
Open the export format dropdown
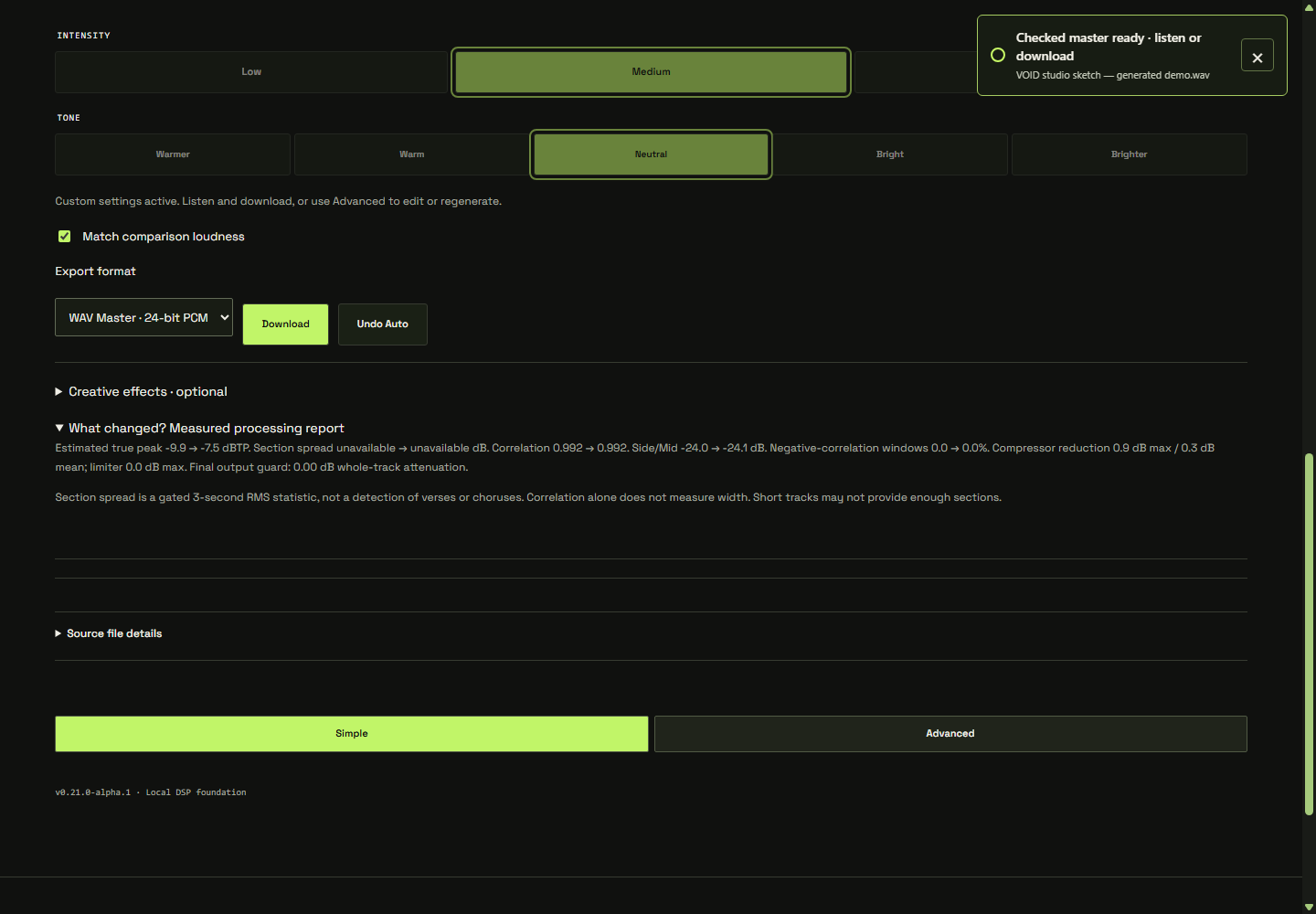tap(143, 317)
